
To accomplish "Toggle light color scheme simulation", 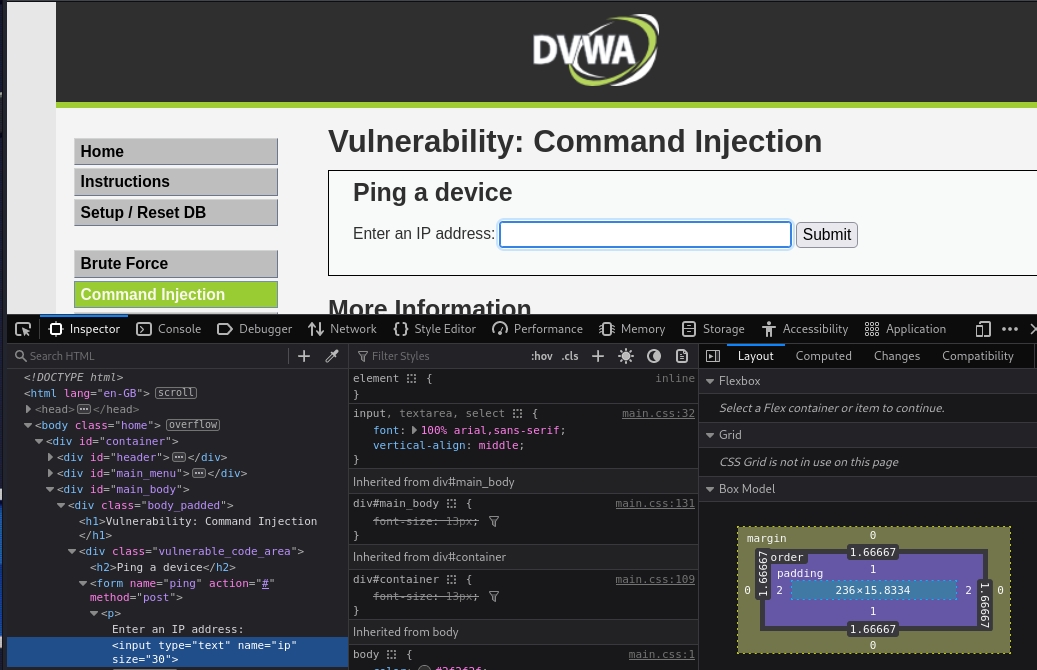I will (x=626, y=356).
